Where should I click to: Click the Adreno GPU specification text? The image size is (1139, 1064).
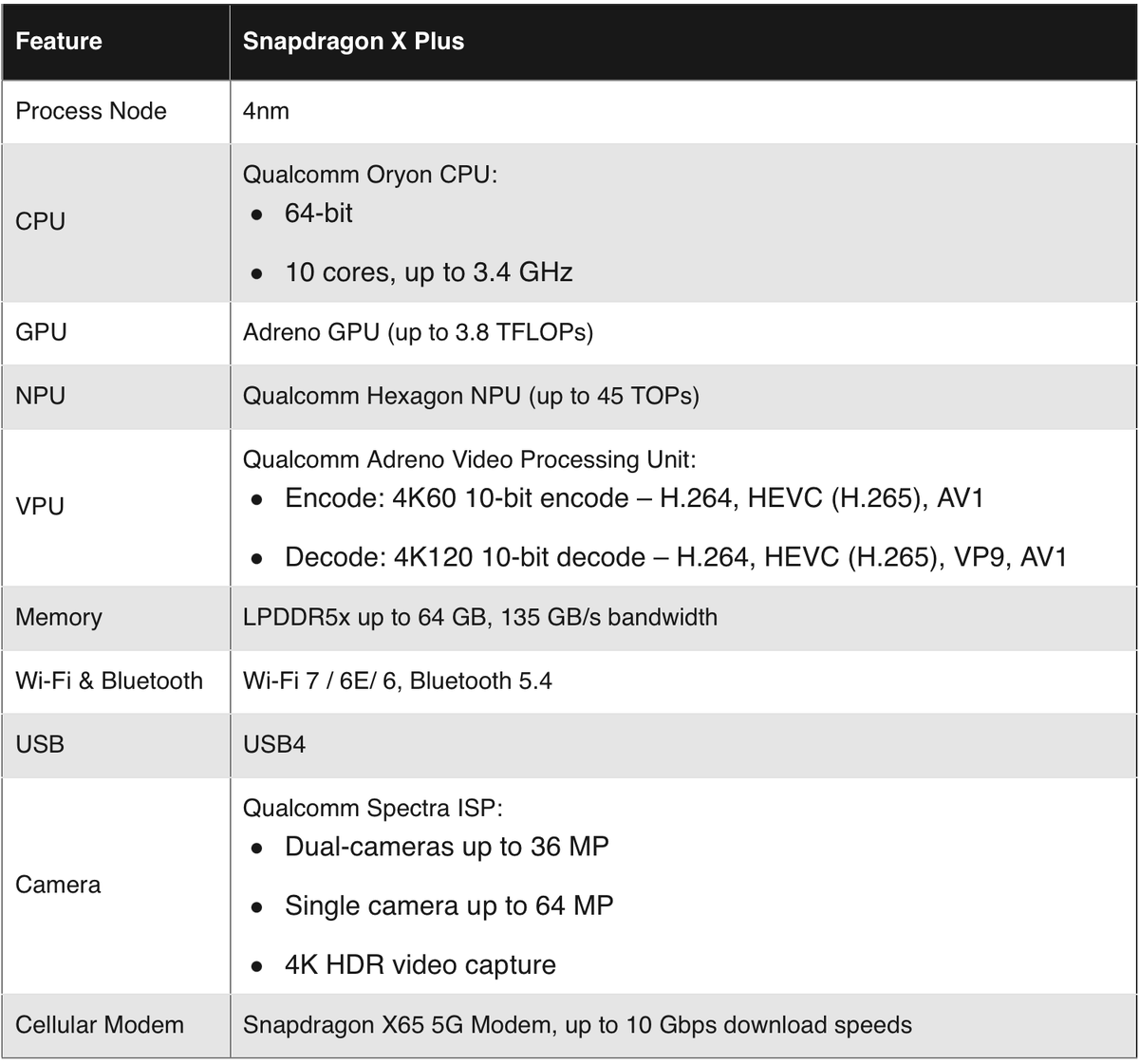point(418,332)
